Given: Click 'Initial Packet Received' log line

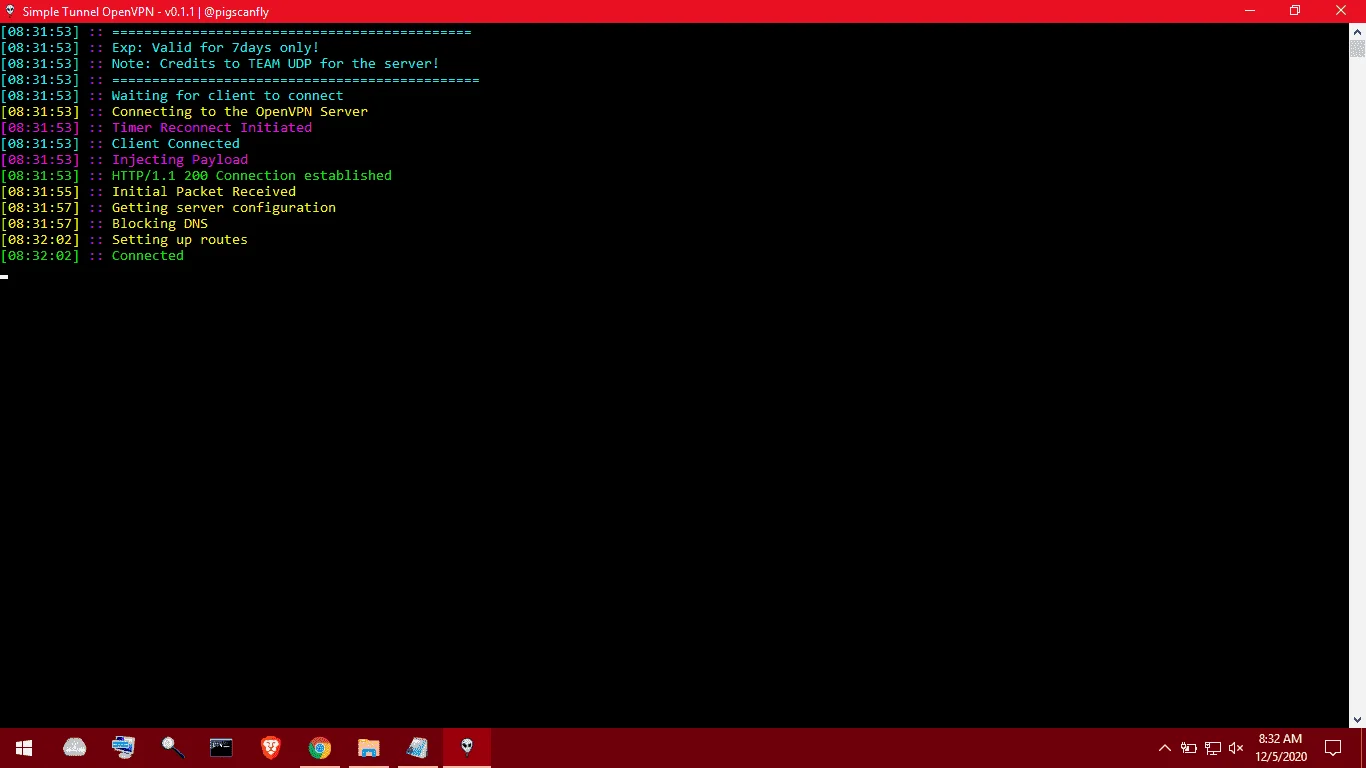Looking at the screenshot, I should 203,192.
